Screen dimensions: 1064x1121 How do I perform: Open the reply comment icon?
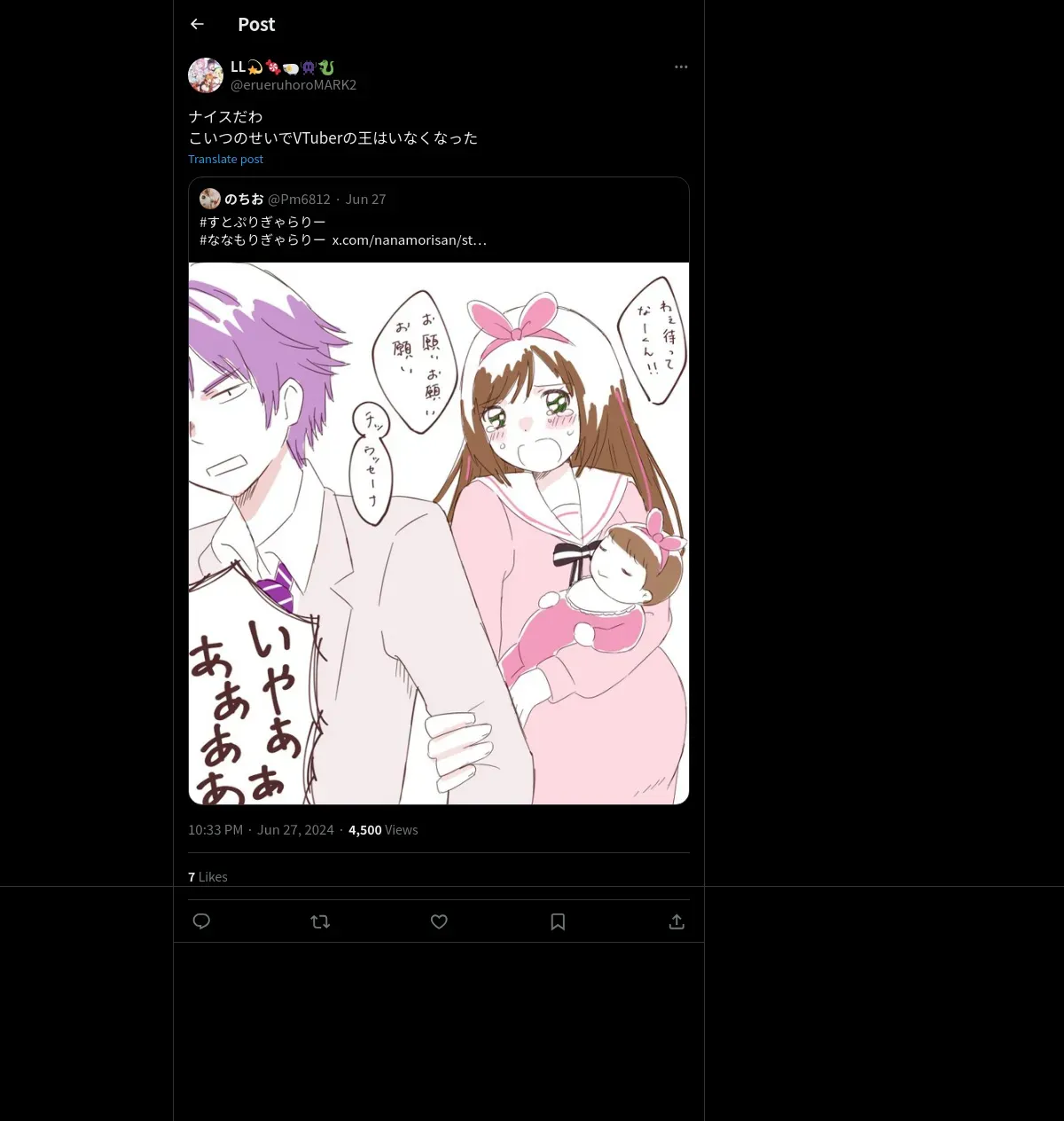click(x=201, y=921)
